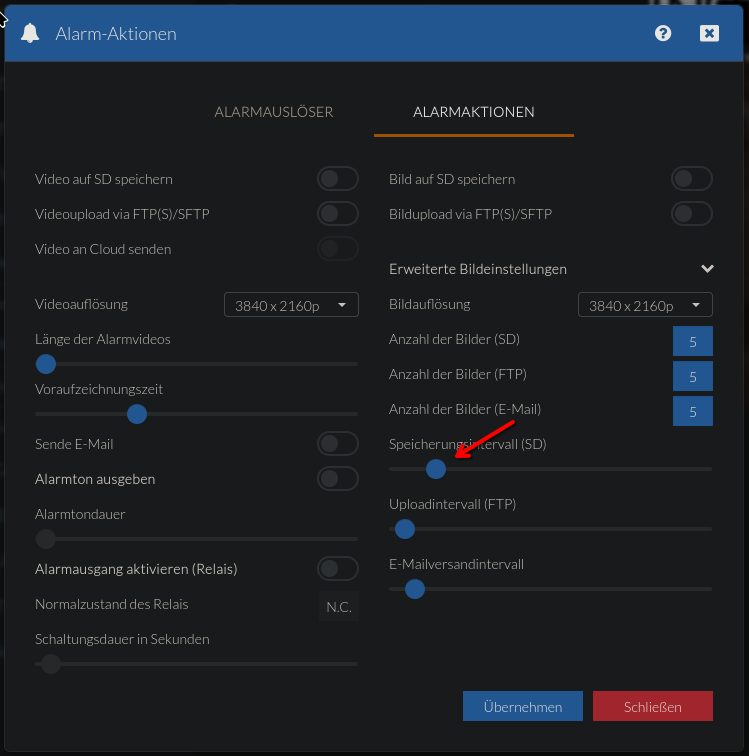The width and height of the screenshot is (749, 756).
Task: Click the Speicherungsintervall (SD) slider handle
Action: (435, 468)
